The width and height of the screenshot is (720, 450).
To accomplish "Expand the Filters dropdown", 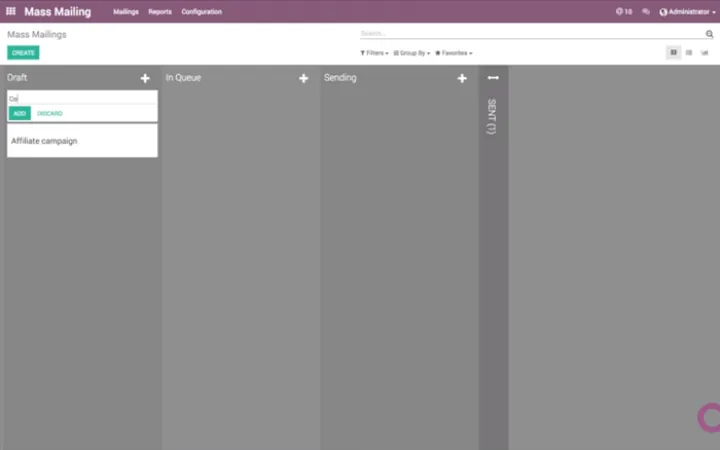I will (374, 53).
